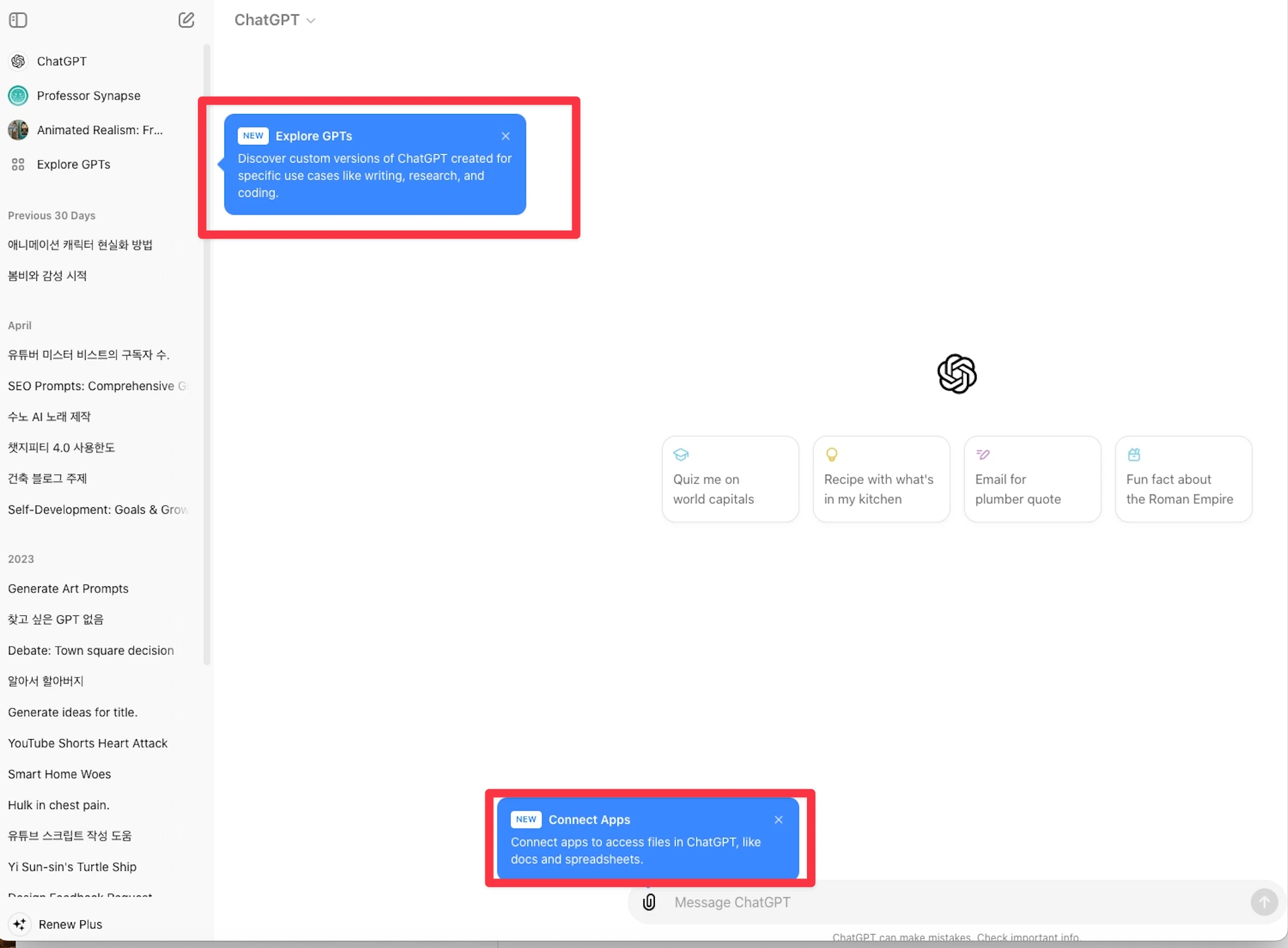The height and width of the screenshot is (948, 1288).
Task: Focus the Message ChatGPT input field
Action: [957, 902]
